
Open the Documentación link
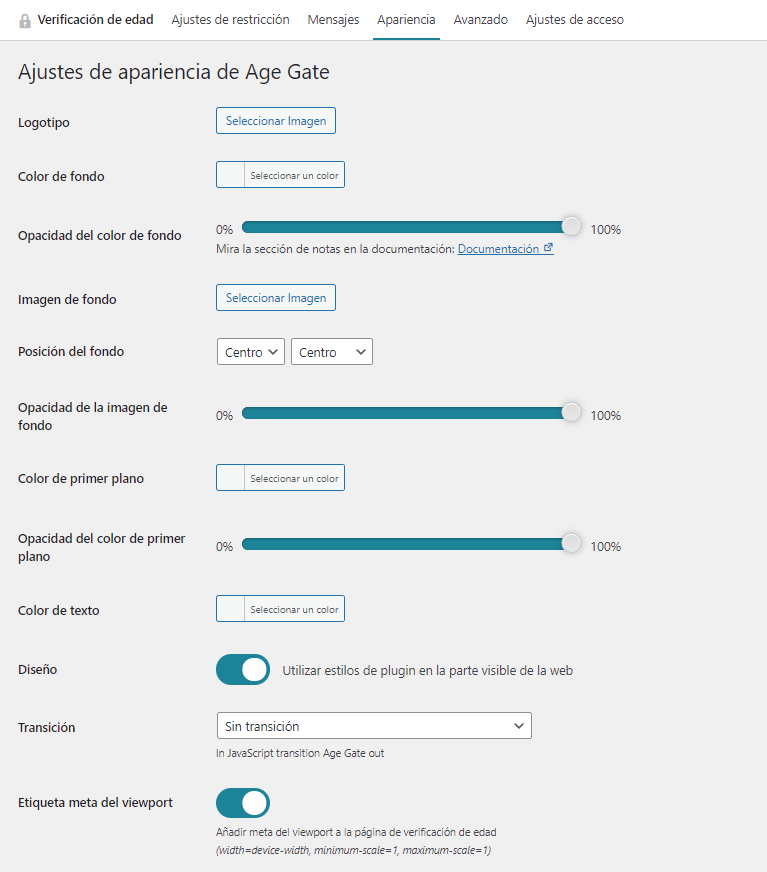point(498,249)
